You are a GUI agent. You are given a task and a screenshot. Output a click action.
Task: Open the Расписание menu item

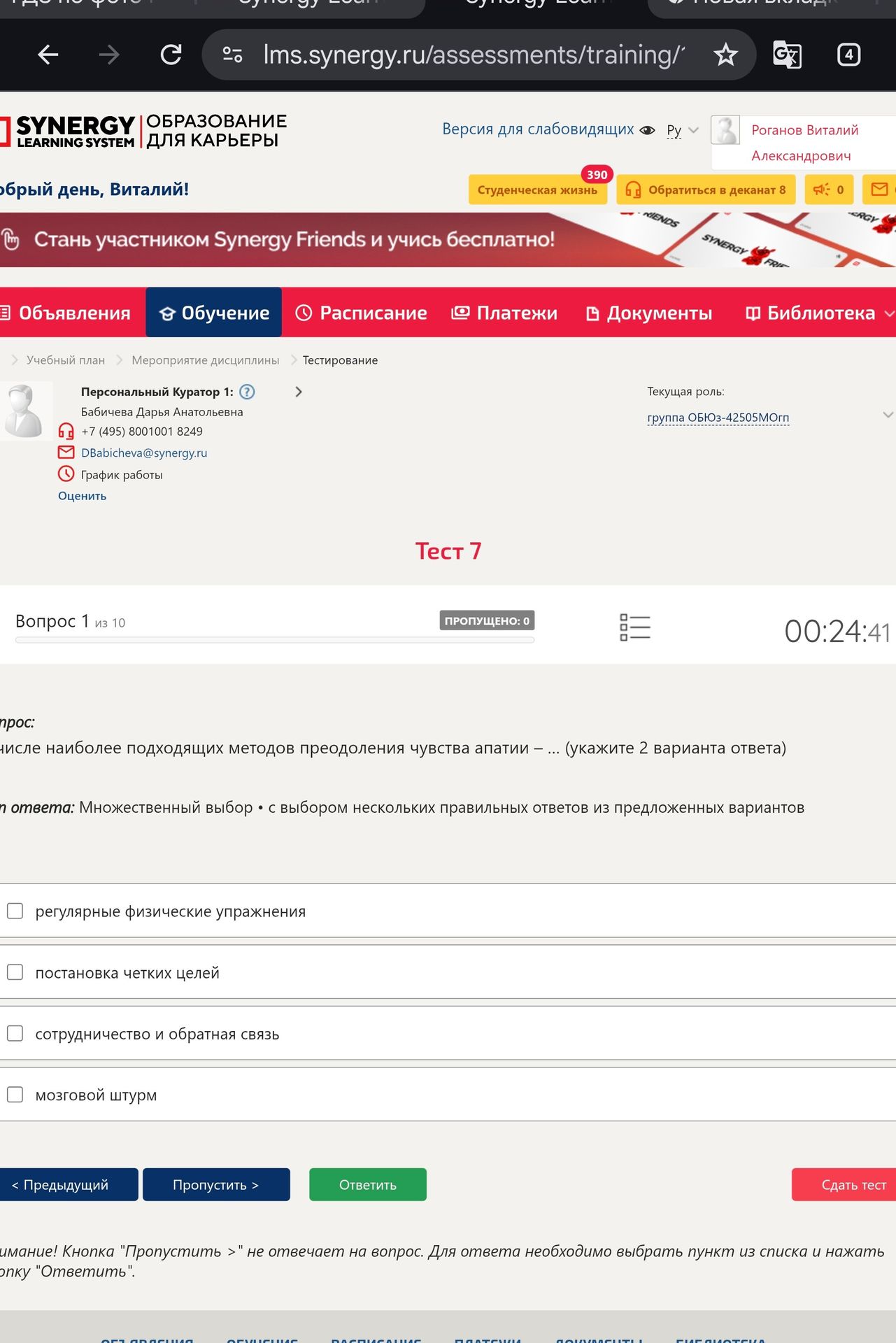(361, 313)
